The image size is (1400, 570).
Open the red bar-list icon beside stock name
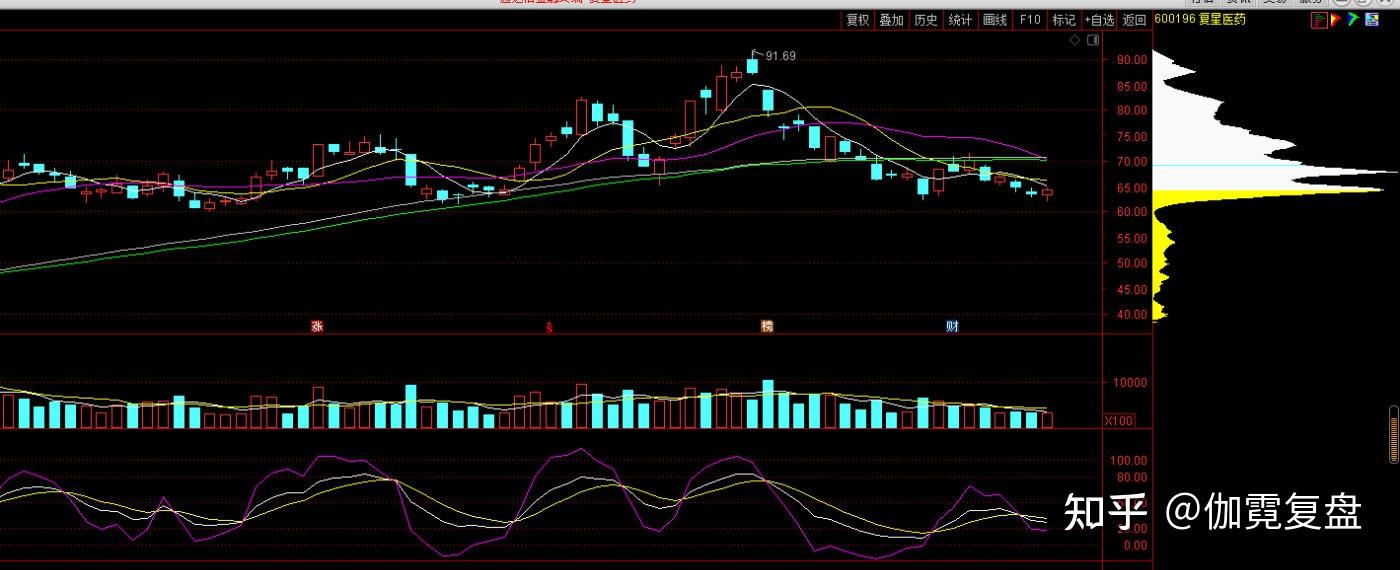(x=1319, y=19)
